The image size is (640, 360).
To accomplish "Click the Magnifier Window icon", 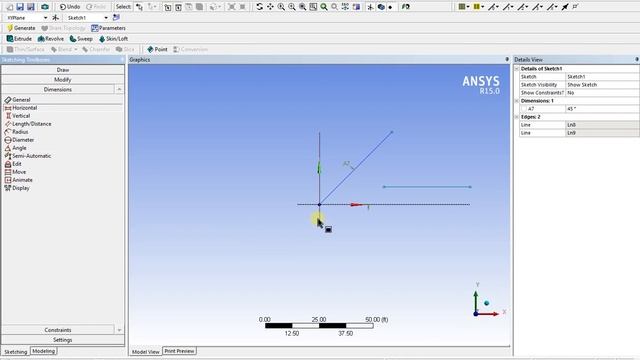I will pyautogui.click(x=313, y=7).
